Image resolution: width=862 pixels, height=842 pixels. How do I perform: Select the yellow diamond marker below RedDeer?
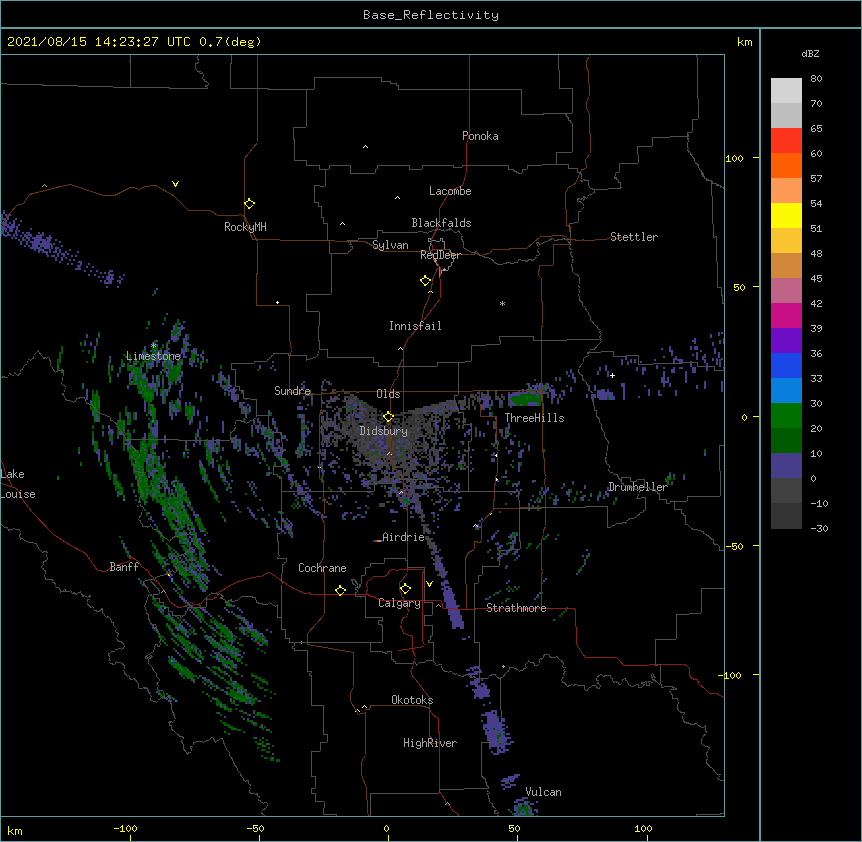click(425, 281)
